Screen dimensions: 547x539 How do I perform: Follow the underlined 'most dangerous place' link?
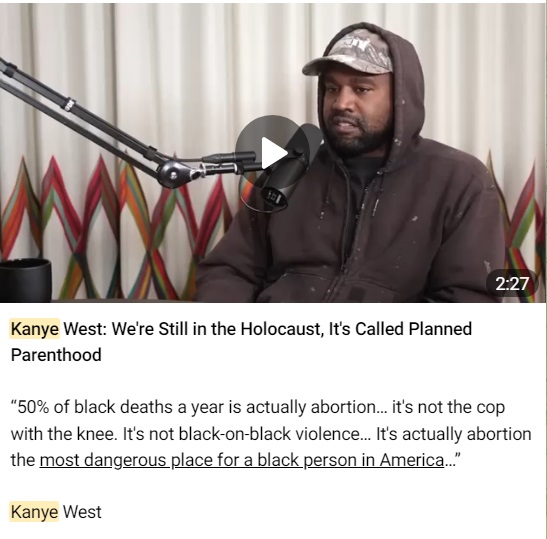click(x=242, y=460)
